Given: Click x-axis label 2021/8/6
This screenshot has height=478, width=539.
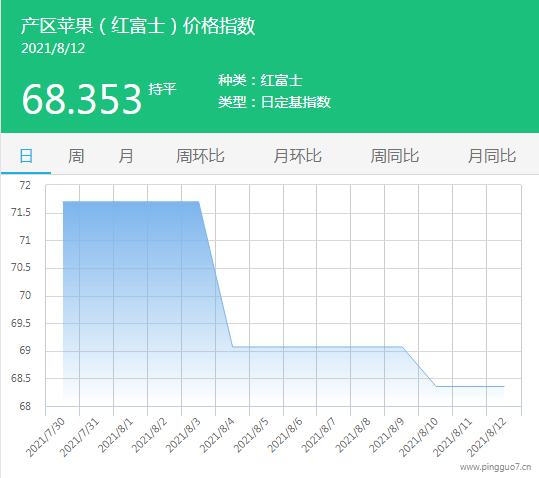Looking at the screenshot, I should [285, 435].
